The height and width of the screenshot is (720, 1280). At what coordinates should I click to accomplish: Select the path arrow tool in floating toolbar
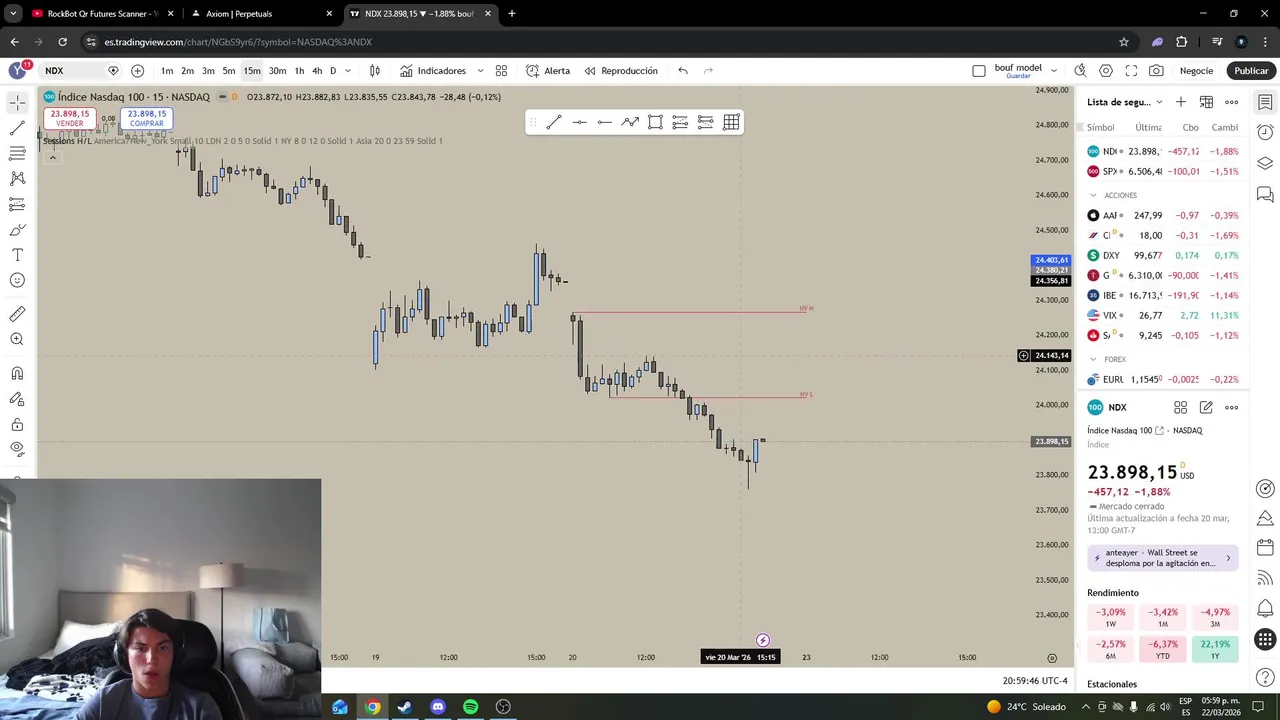630,122
